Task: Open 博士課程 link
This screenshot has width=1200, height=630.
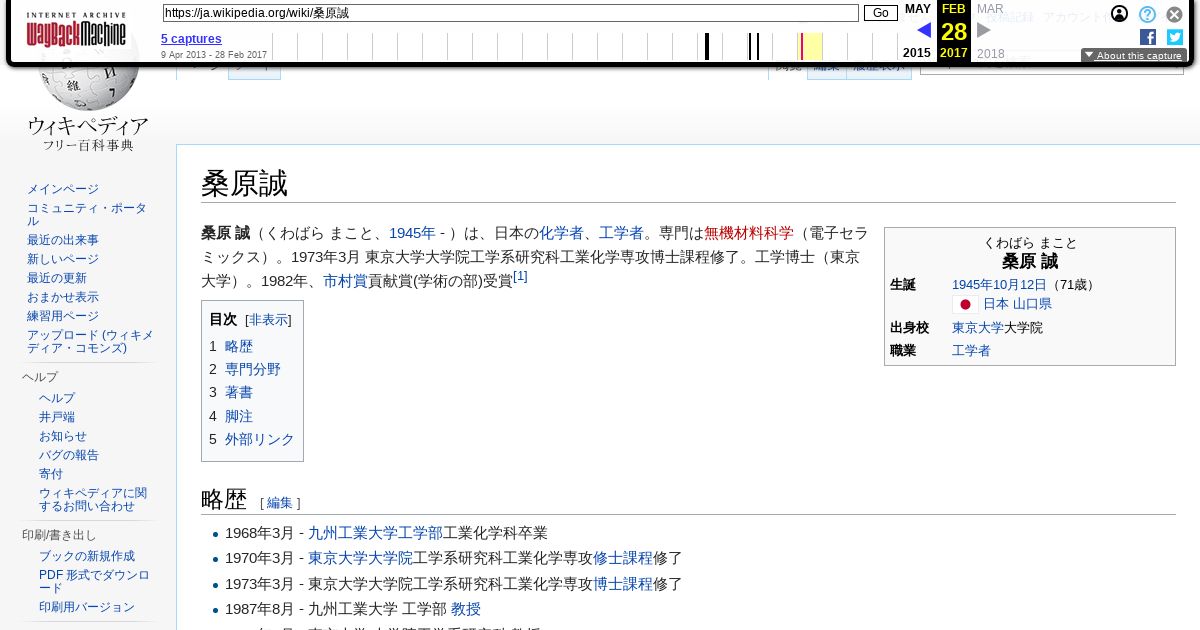Action: pyautogui.click(x=623, y=584)
